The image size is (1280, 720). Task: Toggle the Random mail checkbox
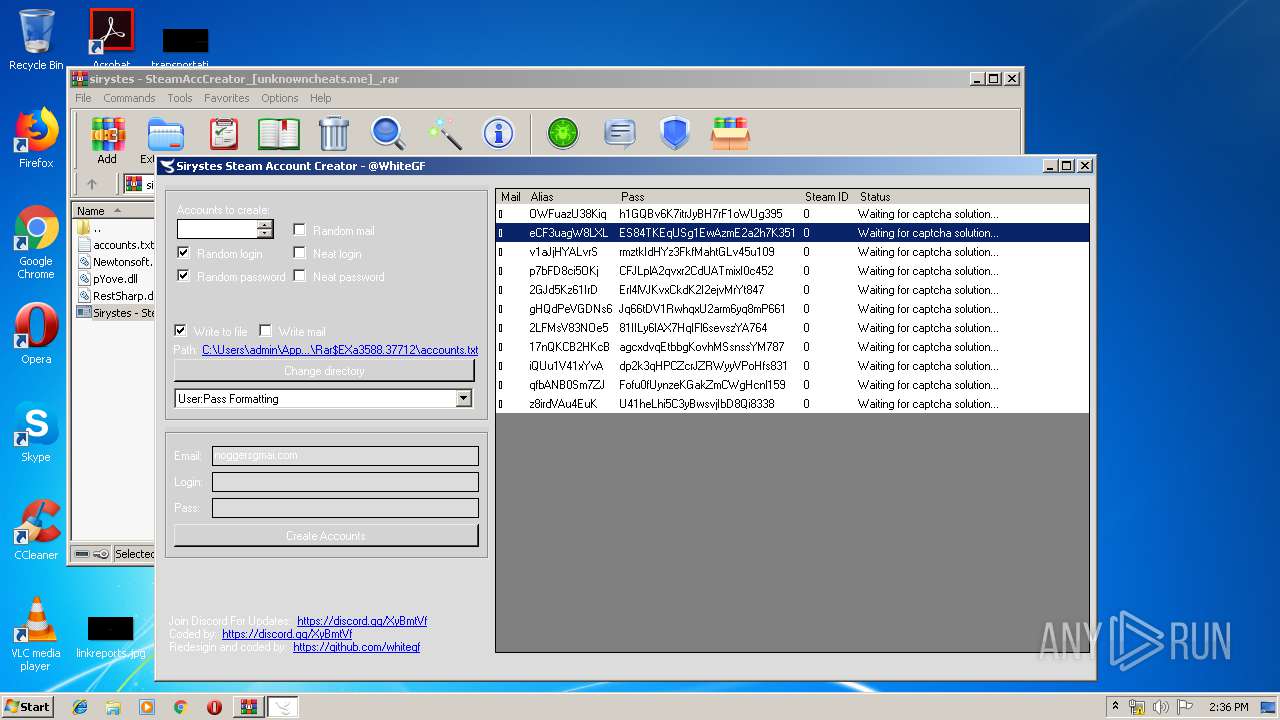point(299,230)
